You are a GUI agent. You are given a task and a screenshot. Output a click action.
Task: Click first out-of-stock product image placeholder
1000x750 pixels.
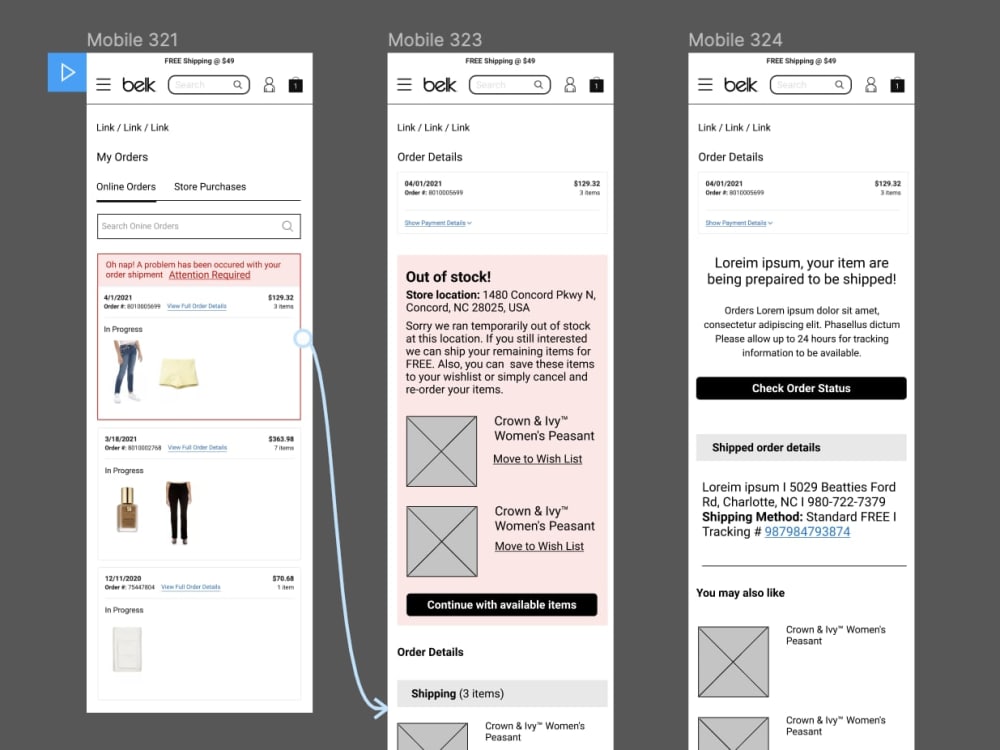pos(441,452)
